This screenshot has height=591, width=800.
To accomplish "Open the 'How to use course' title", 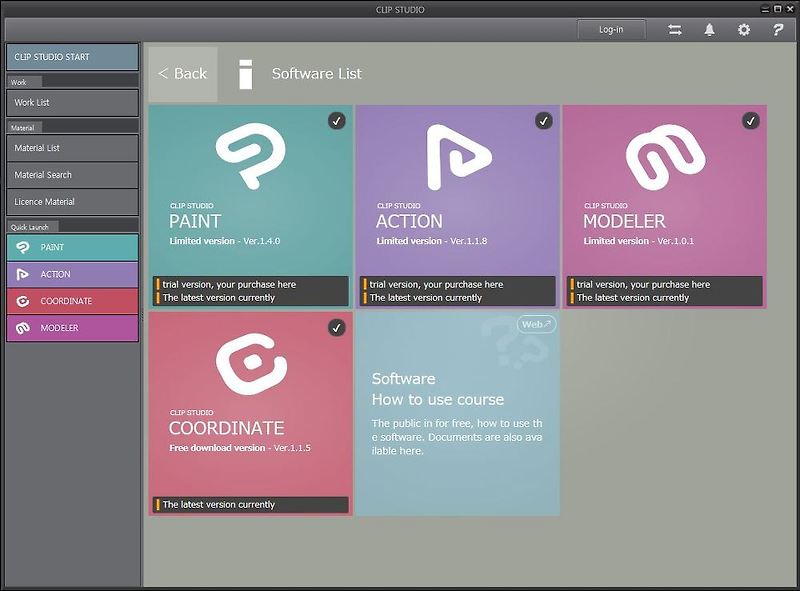I will coord(437,399).
